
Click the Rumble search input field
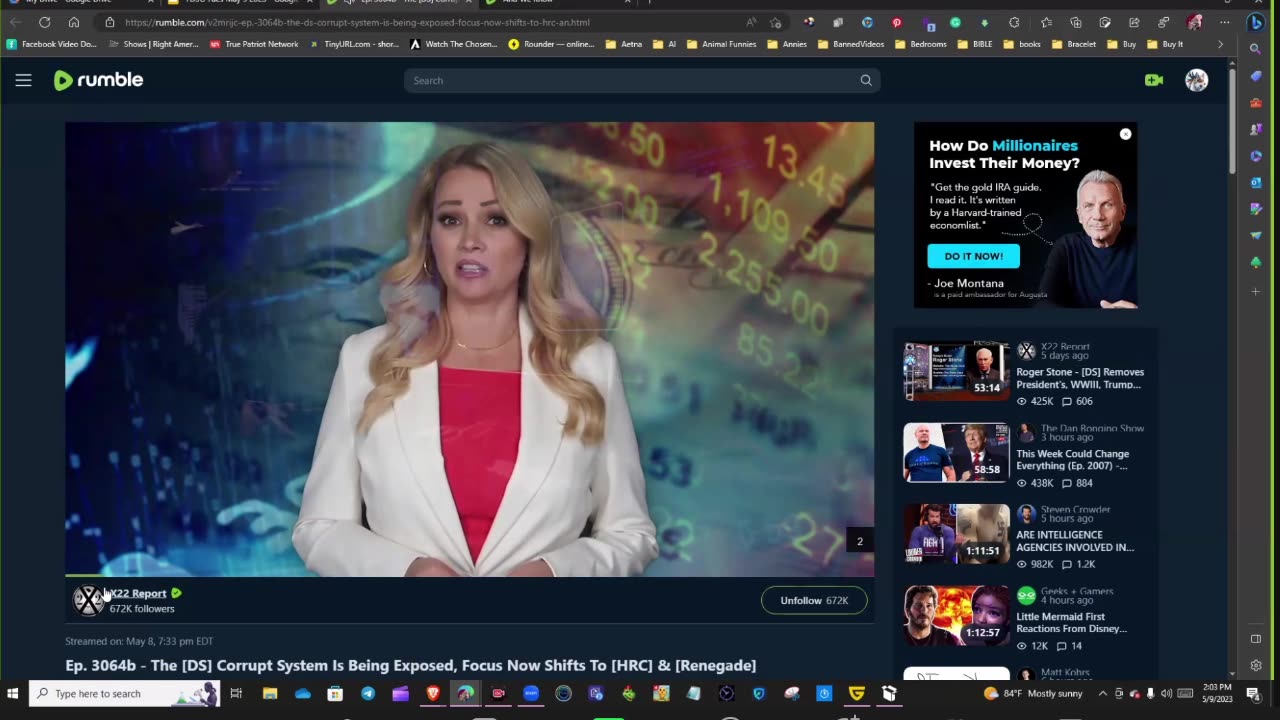click(x=630, y=80)
